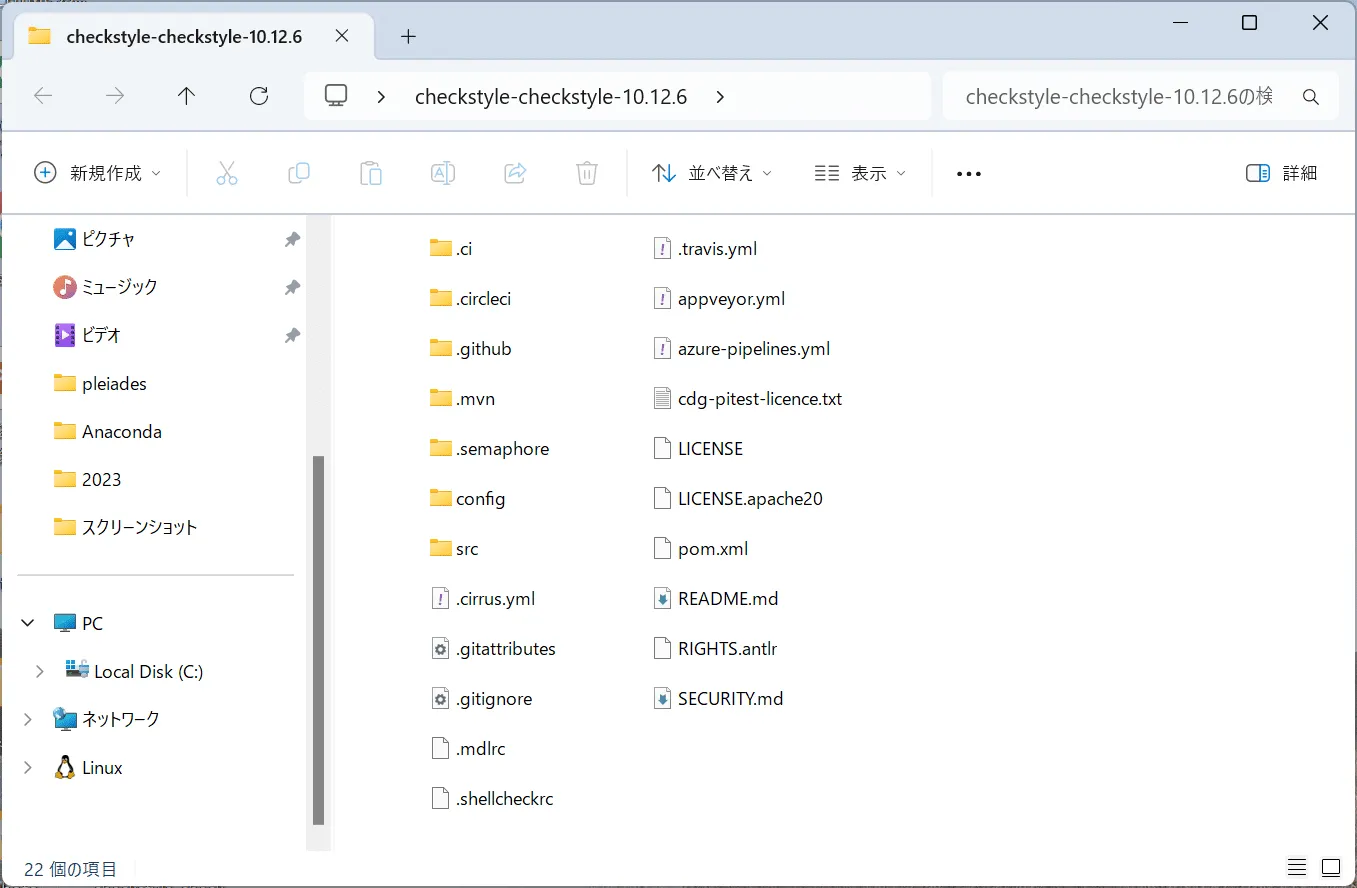Click the Cut scissors icon
This screenshot has height=888, width=1357.
click(x=227, y=173)
